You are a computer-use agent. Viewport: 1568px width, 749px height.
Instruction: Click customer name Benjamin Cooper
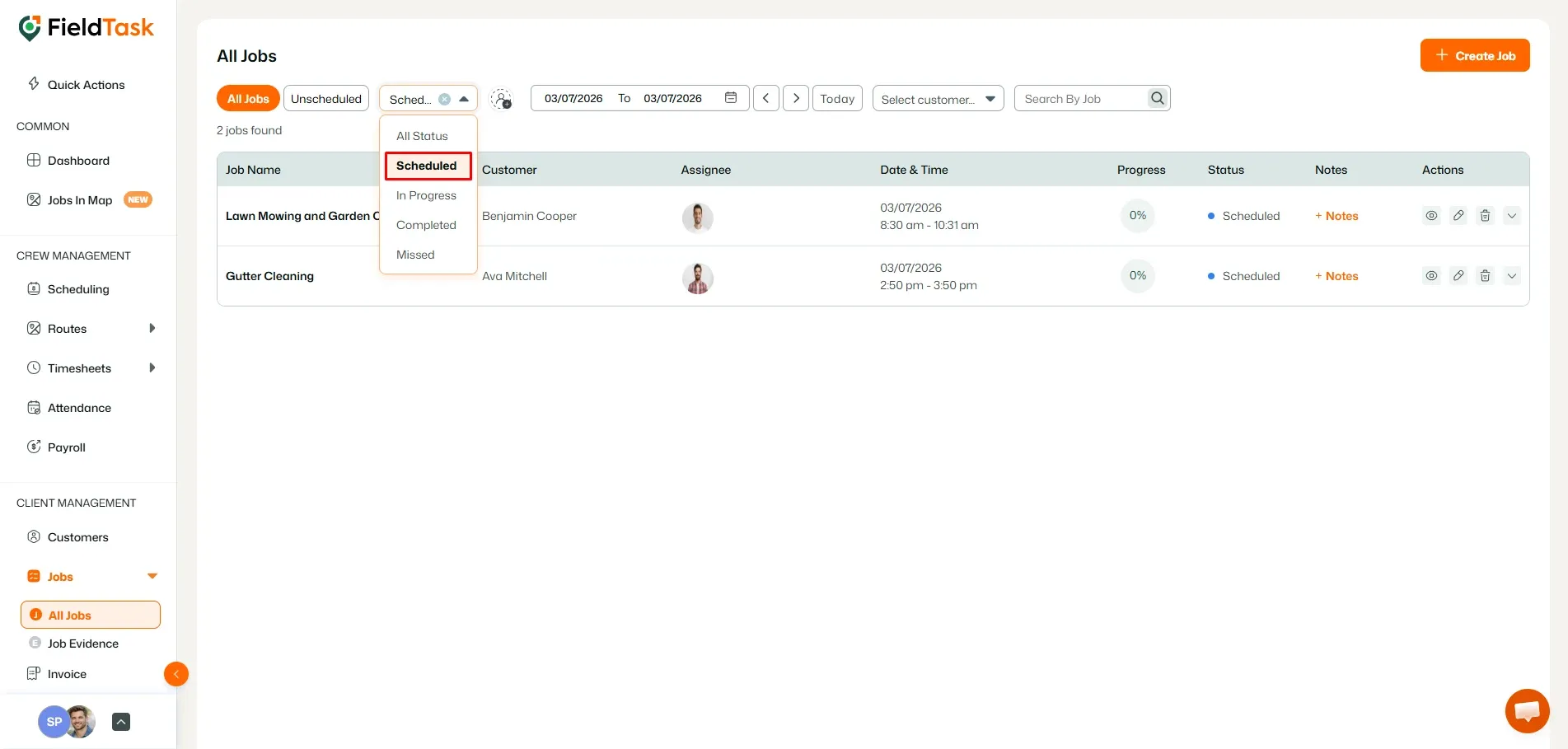pyautogui.click(x=529, y=215)
